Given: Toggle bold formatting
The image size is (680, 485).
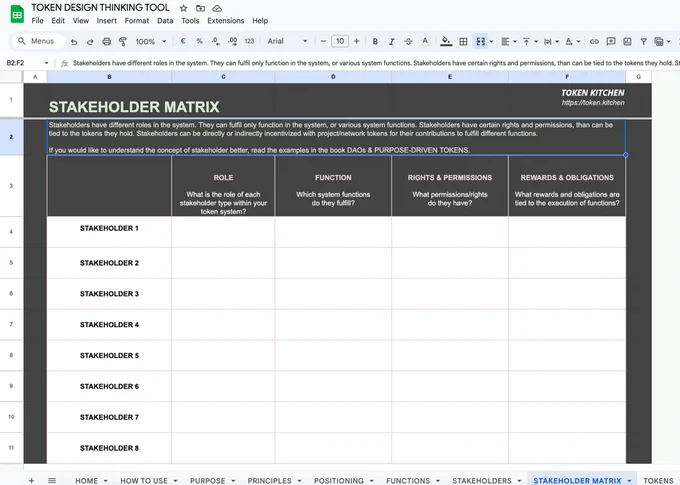Looking at the screenshot, I should coord(375,42).
